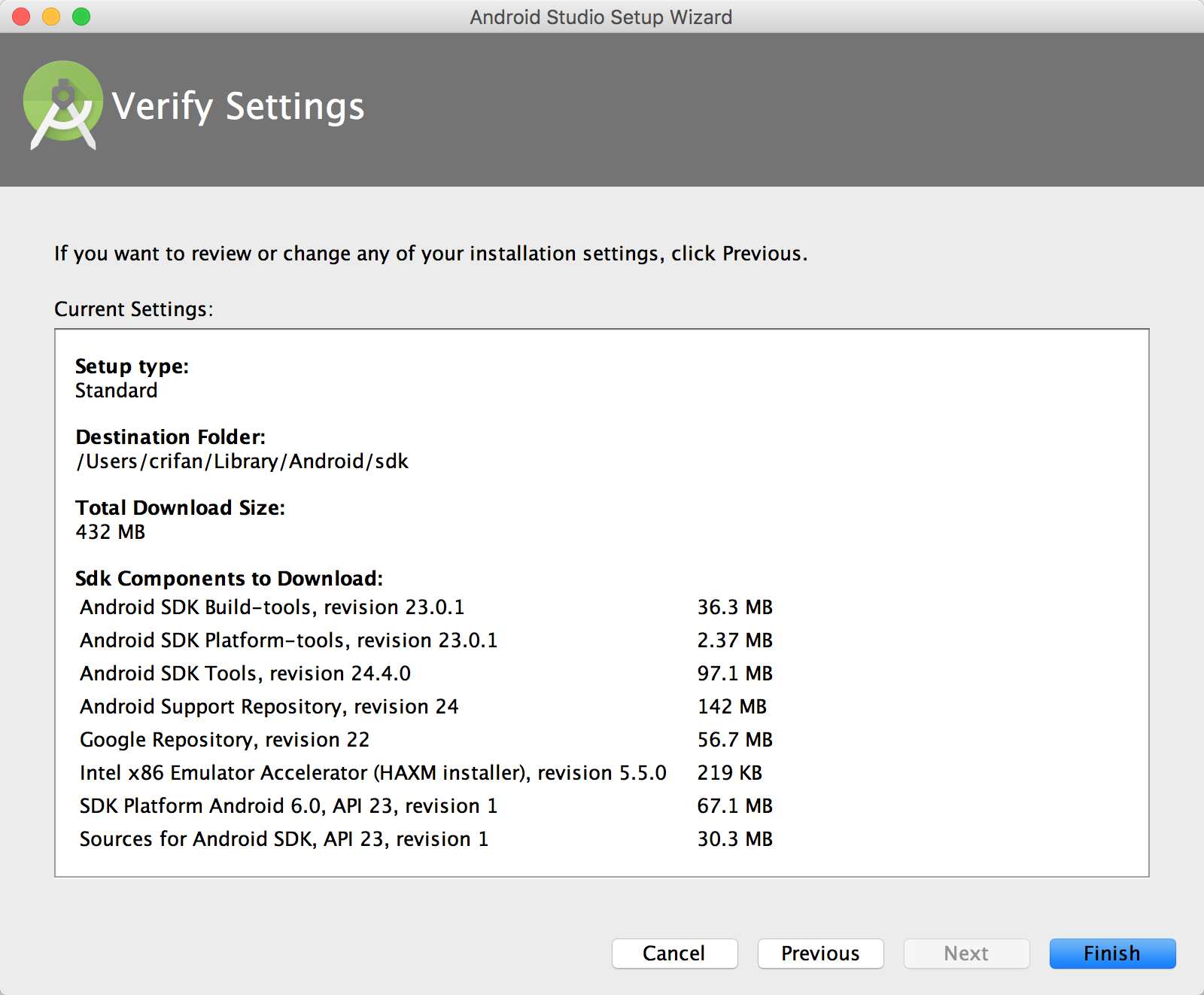Select Android SDK Platform-tools row
Image resolution: width=1204 pixels, height=995 pixels.
[x=289, y=641]
